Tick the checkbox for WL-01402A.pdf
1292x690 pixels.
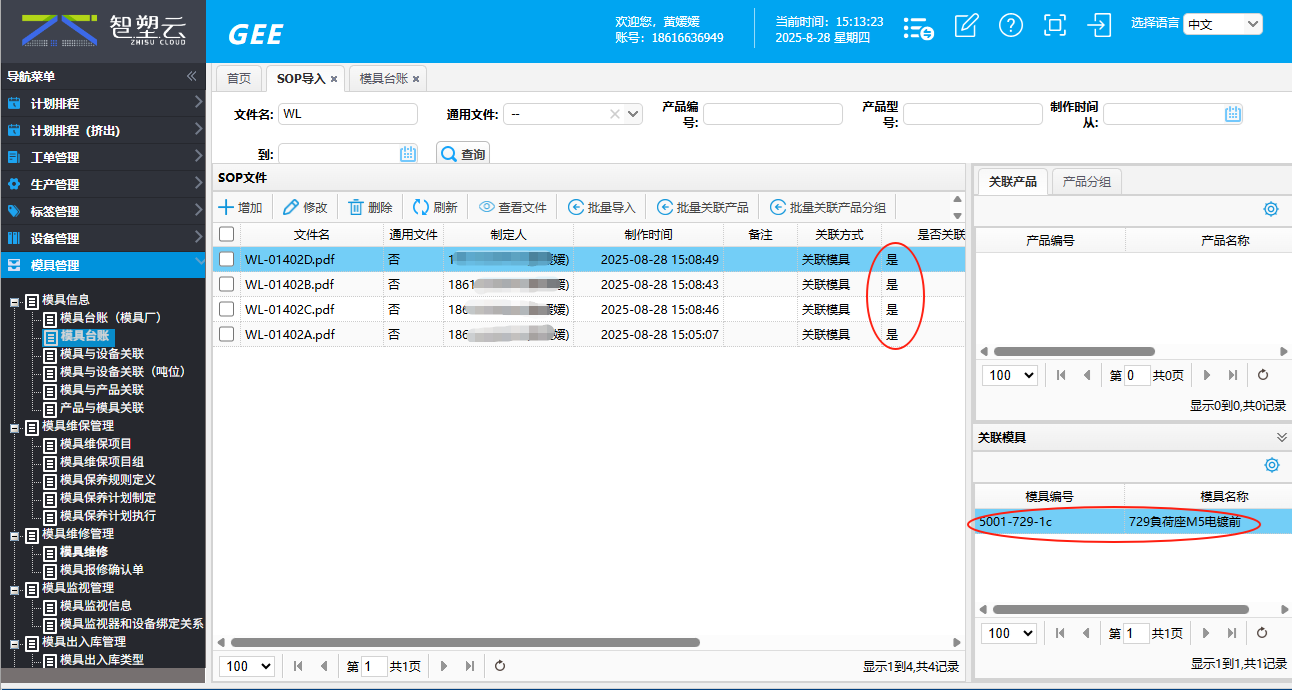coord(227,335)
